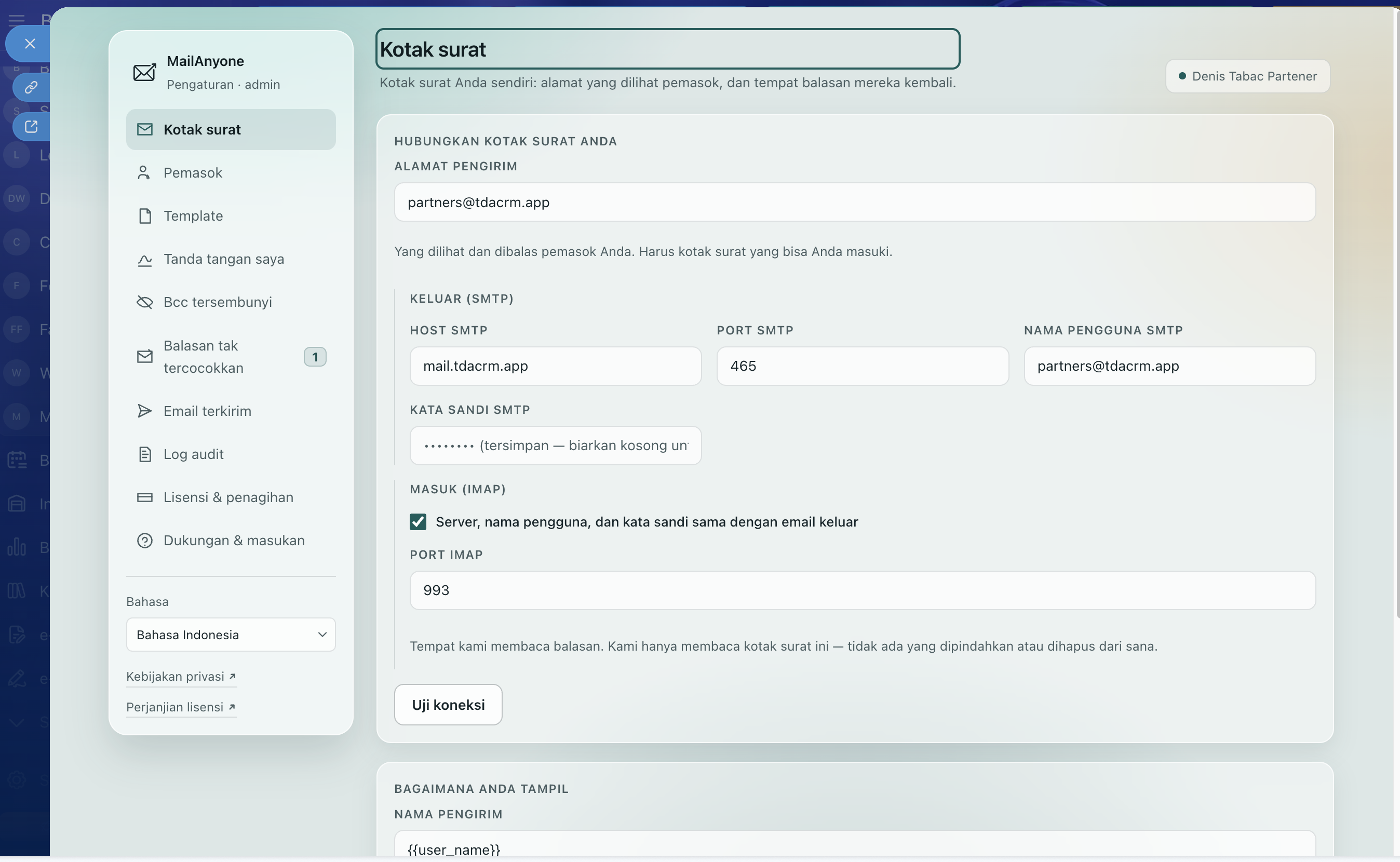Click the Dukungan & masukan help icon

coord(144,541)
